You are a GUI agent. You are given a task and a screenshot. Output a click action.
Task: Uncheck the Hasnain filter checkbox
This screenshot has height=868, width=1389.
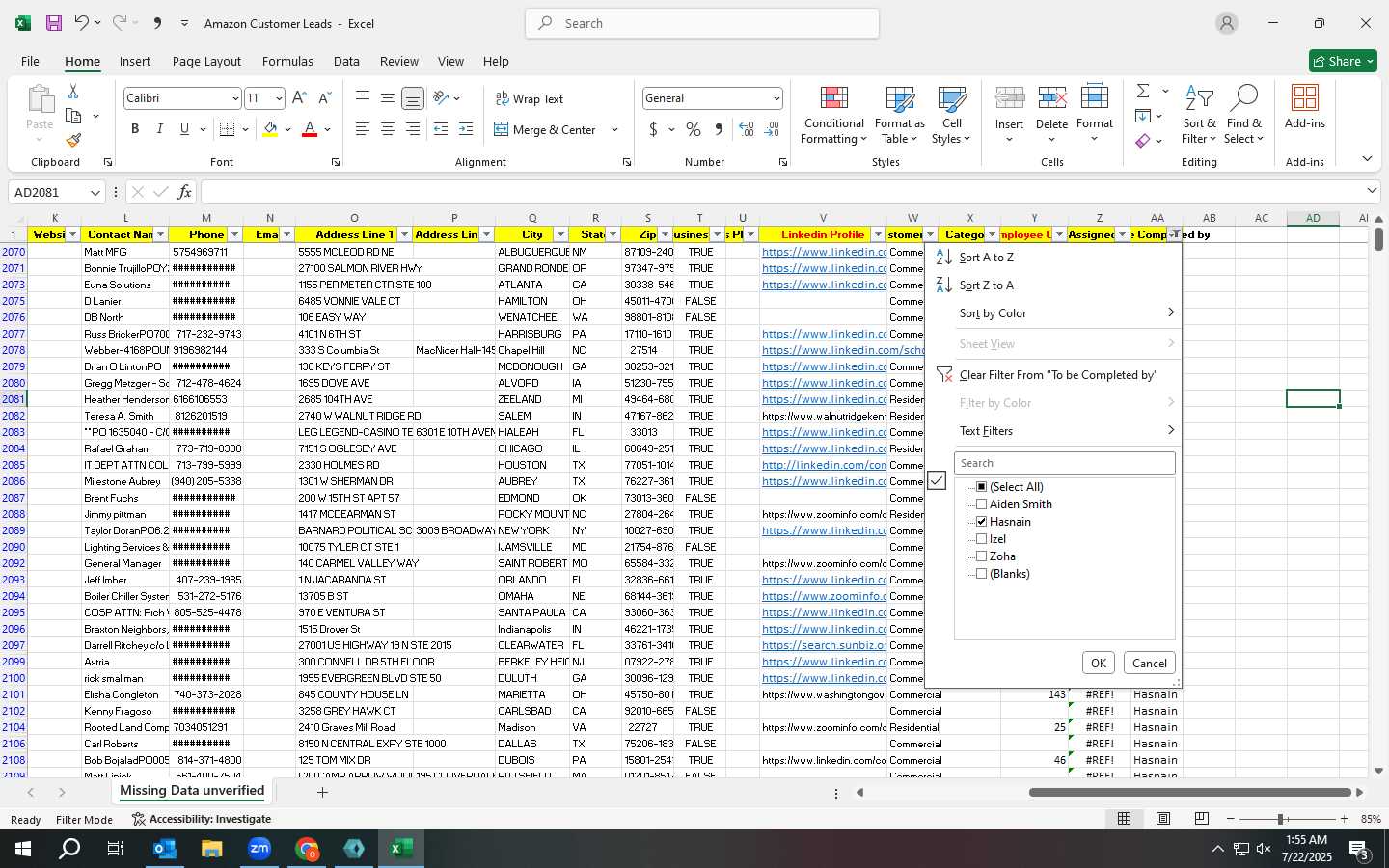(982, 522)
